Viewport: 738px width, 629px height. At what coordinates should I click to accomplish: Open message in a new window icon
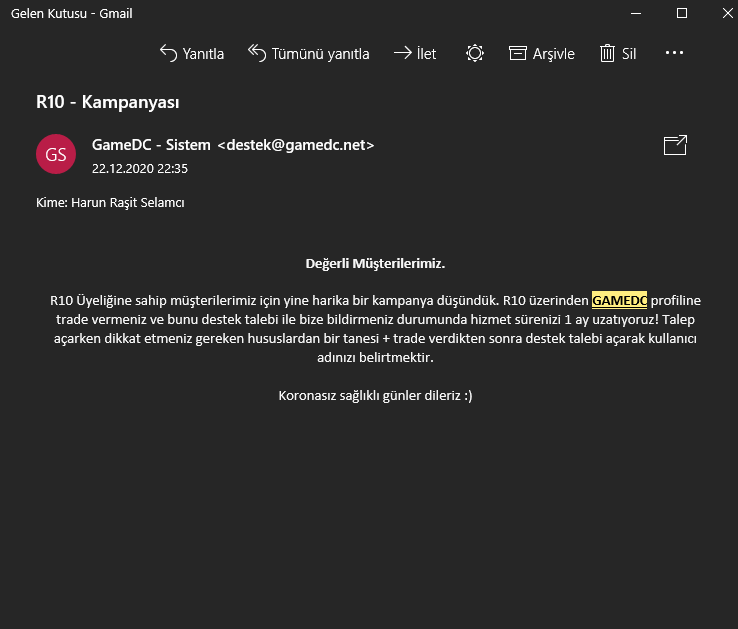(x=675, y=145)
